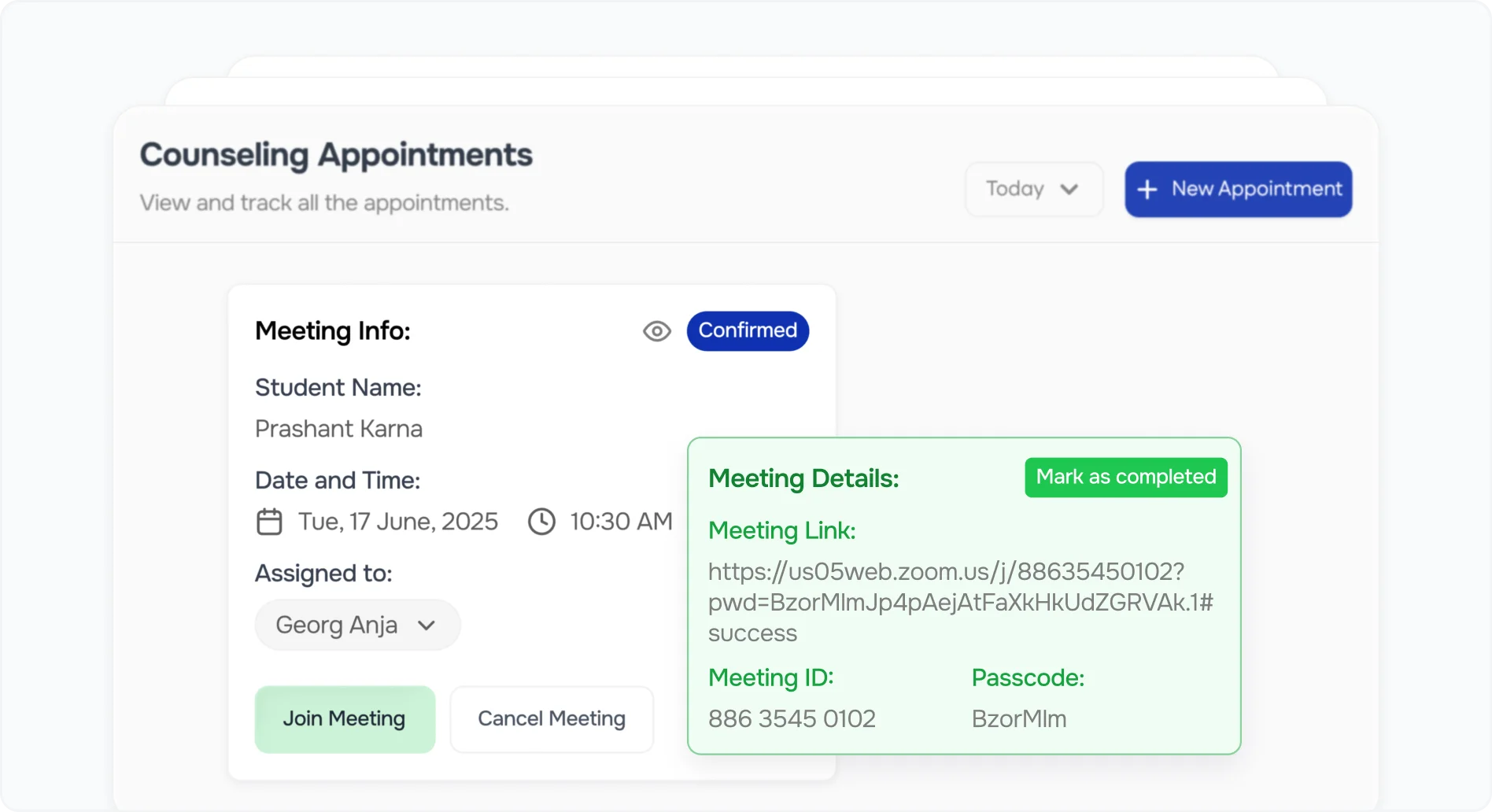The image size is (1492, 812).
Task: Open the Today date range dropdown
Action: [x=1033, y=190]
